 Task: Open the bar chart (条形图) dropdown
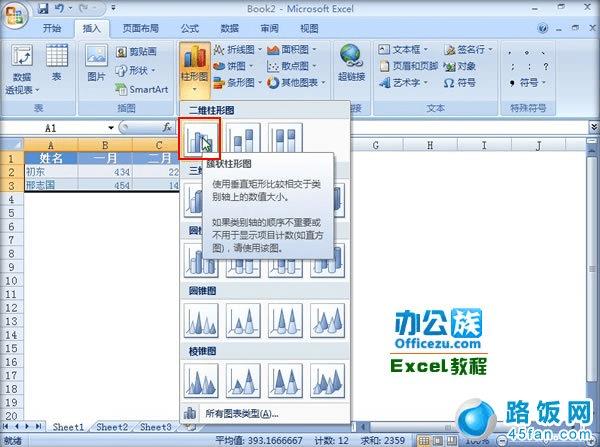tap(237, 83)
